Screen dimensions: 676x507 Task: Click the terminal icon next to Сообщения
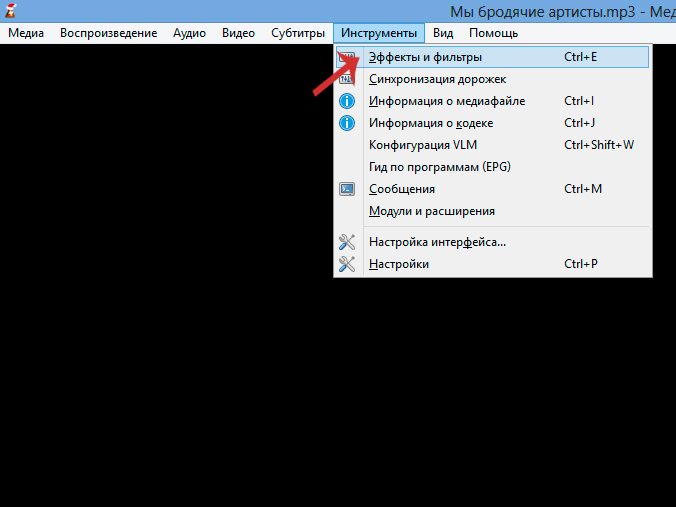(347, 189)
